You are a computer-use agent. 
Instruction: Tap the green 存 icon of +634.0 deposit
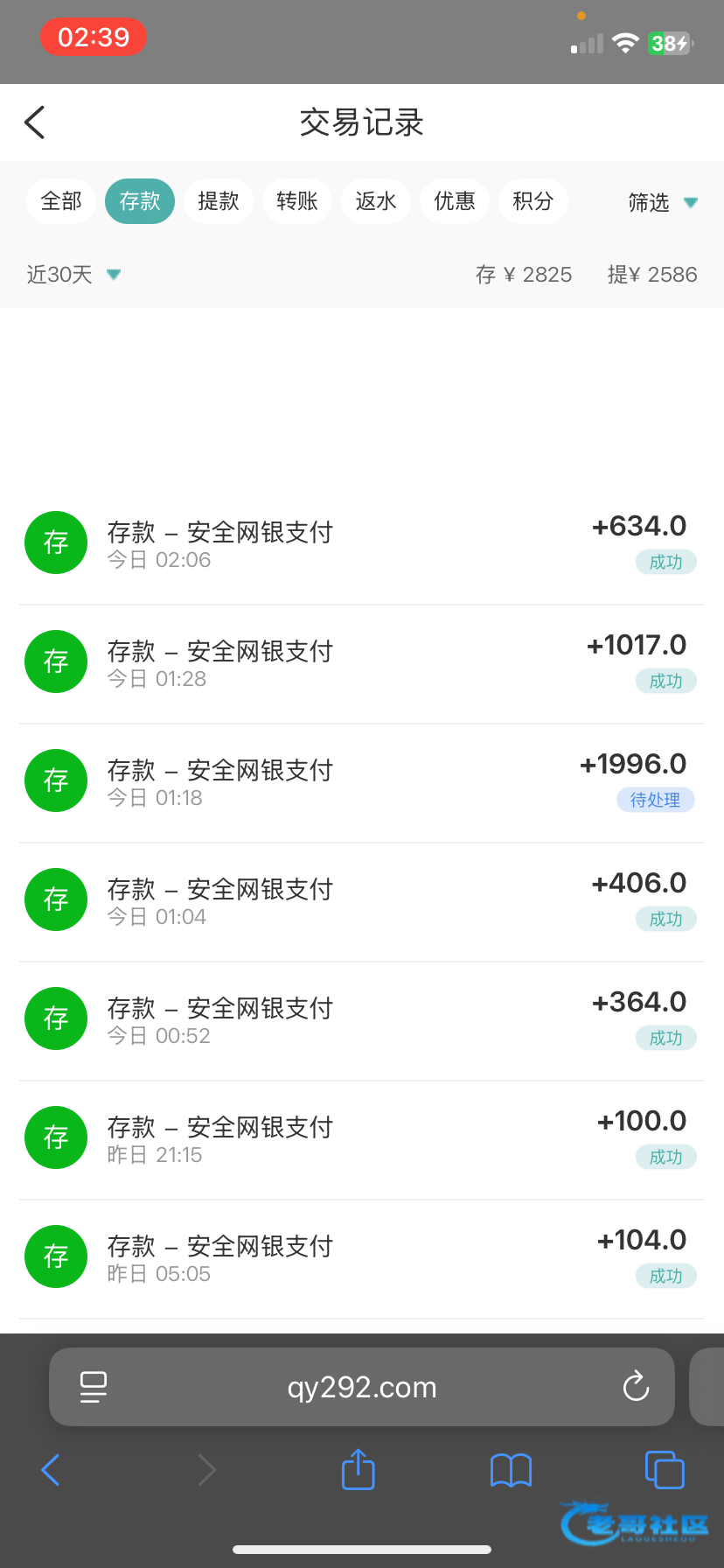[56, 542]
